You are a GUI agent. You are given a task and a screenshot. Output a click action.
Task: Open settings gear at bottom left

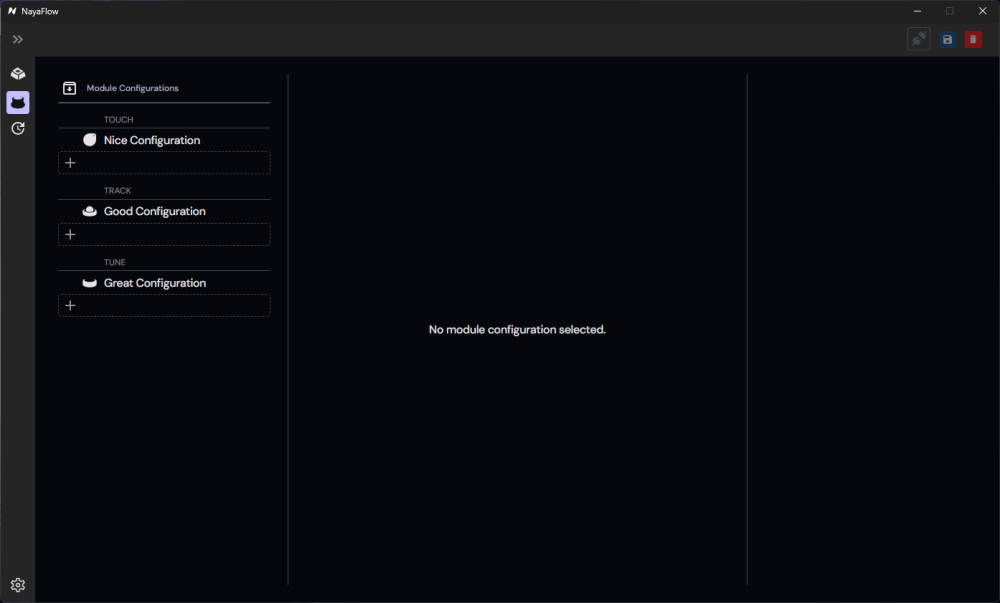pyautogui.click(x=18, y=585)
